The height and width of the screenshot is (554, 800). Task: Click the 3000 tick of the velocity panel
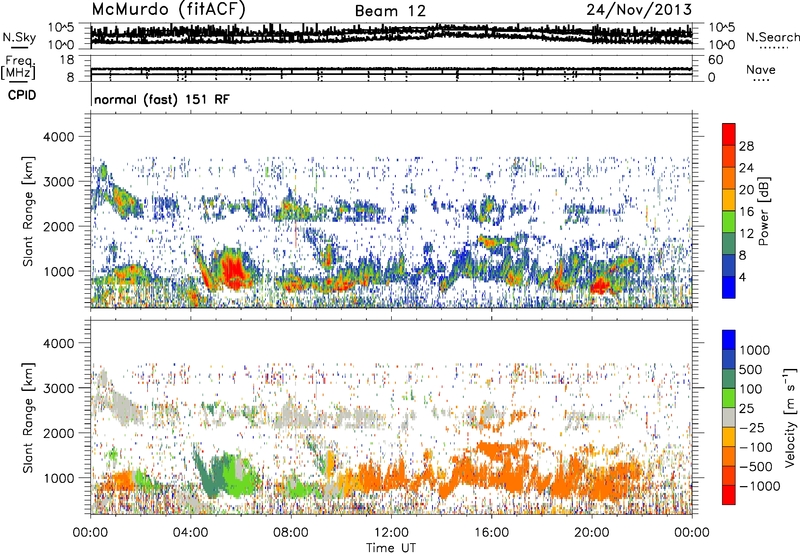click(58, 388)
